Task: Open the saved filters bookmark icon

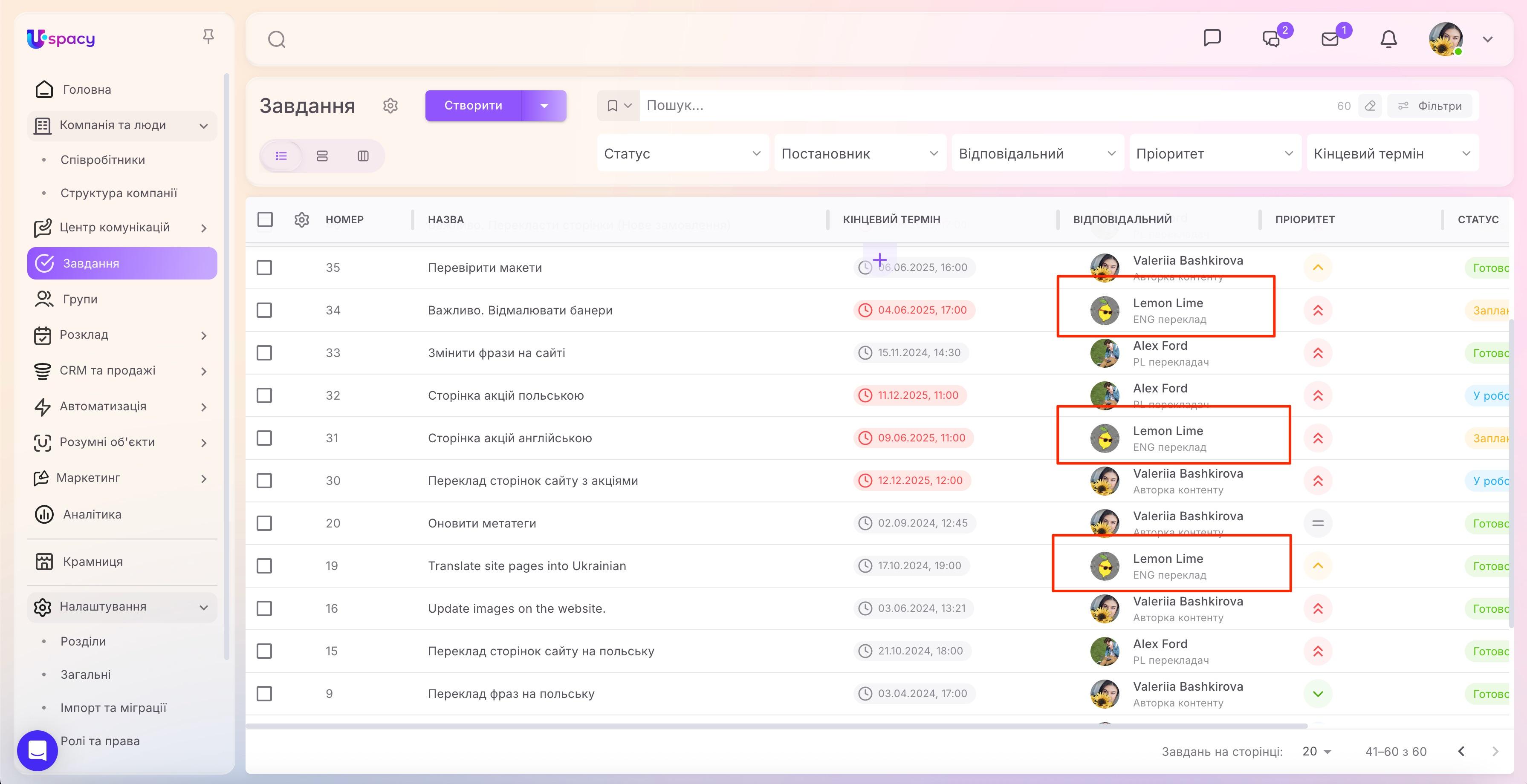Action: tap(618, 106)
